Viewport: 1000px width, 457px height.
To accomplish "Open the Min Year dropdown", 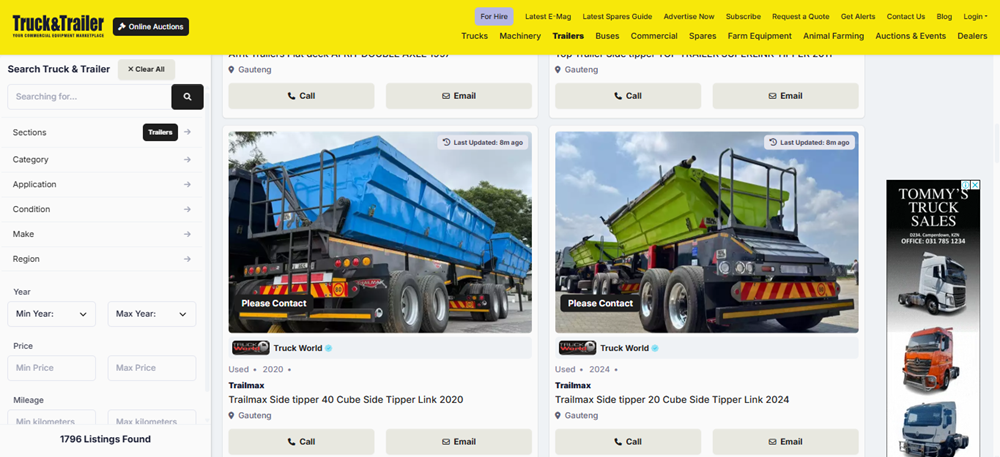I will (52, 314).
